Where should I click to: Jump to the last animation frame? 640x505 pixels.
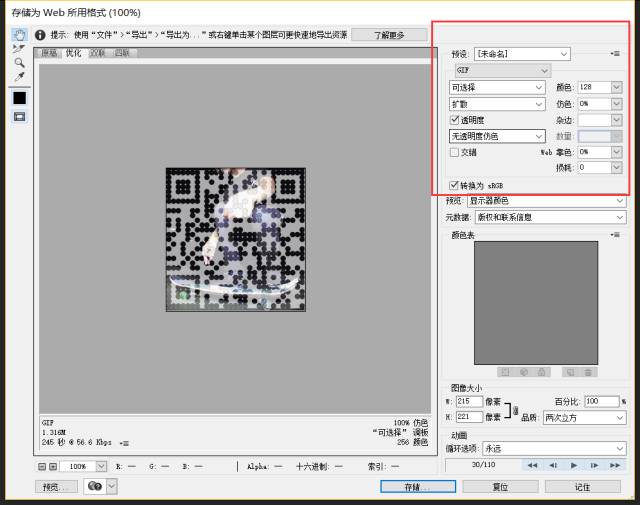pyautogui.click(x=615, y=465)
